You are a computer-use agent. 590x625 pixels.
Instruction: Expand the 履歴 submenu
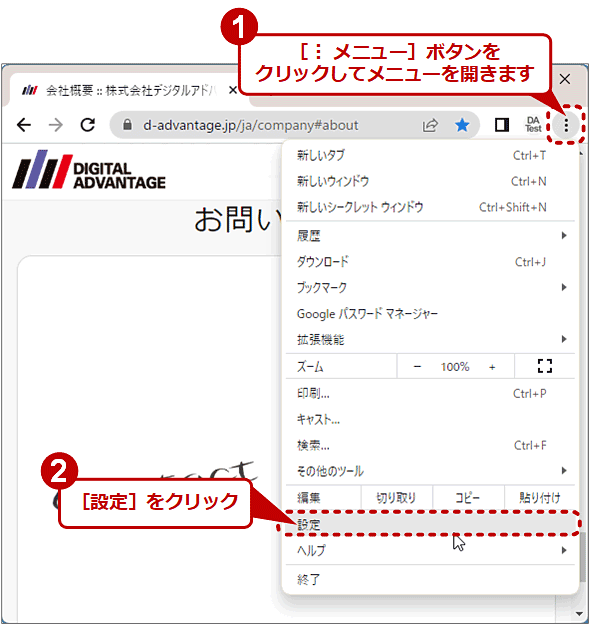point(430,236)
